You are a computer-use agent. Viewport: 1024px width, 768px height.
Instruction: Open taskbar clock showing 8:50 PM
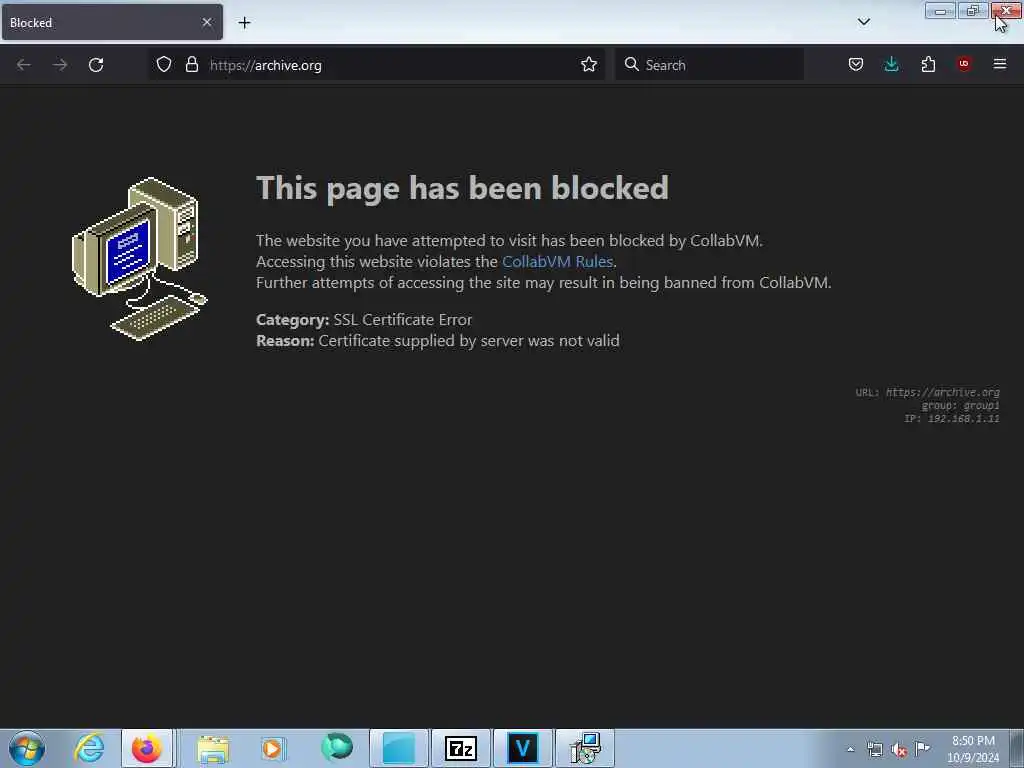(x=973, y=749)
